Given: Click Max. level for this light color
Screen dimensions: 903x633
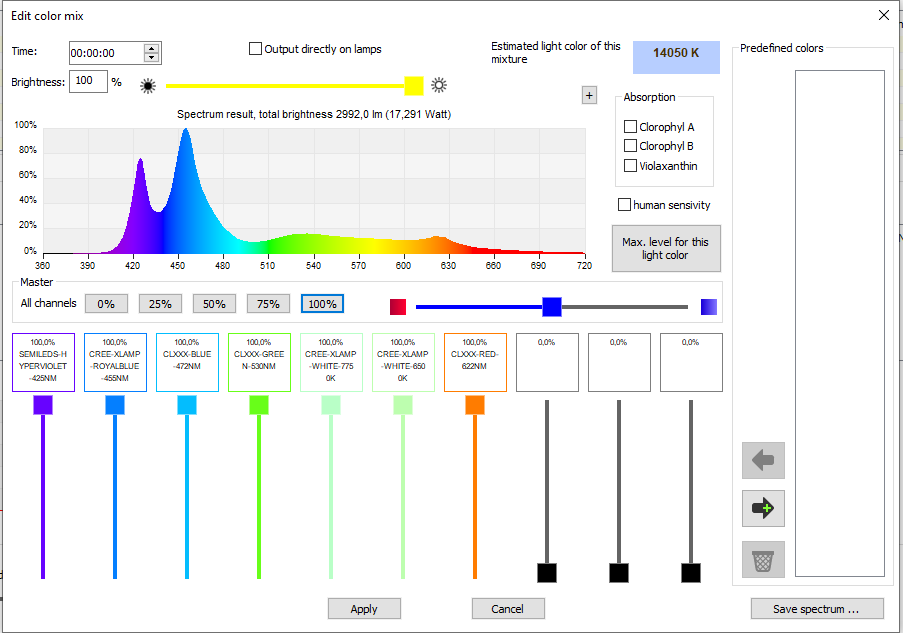Looking at the screenshot, I should coord(666,248).
